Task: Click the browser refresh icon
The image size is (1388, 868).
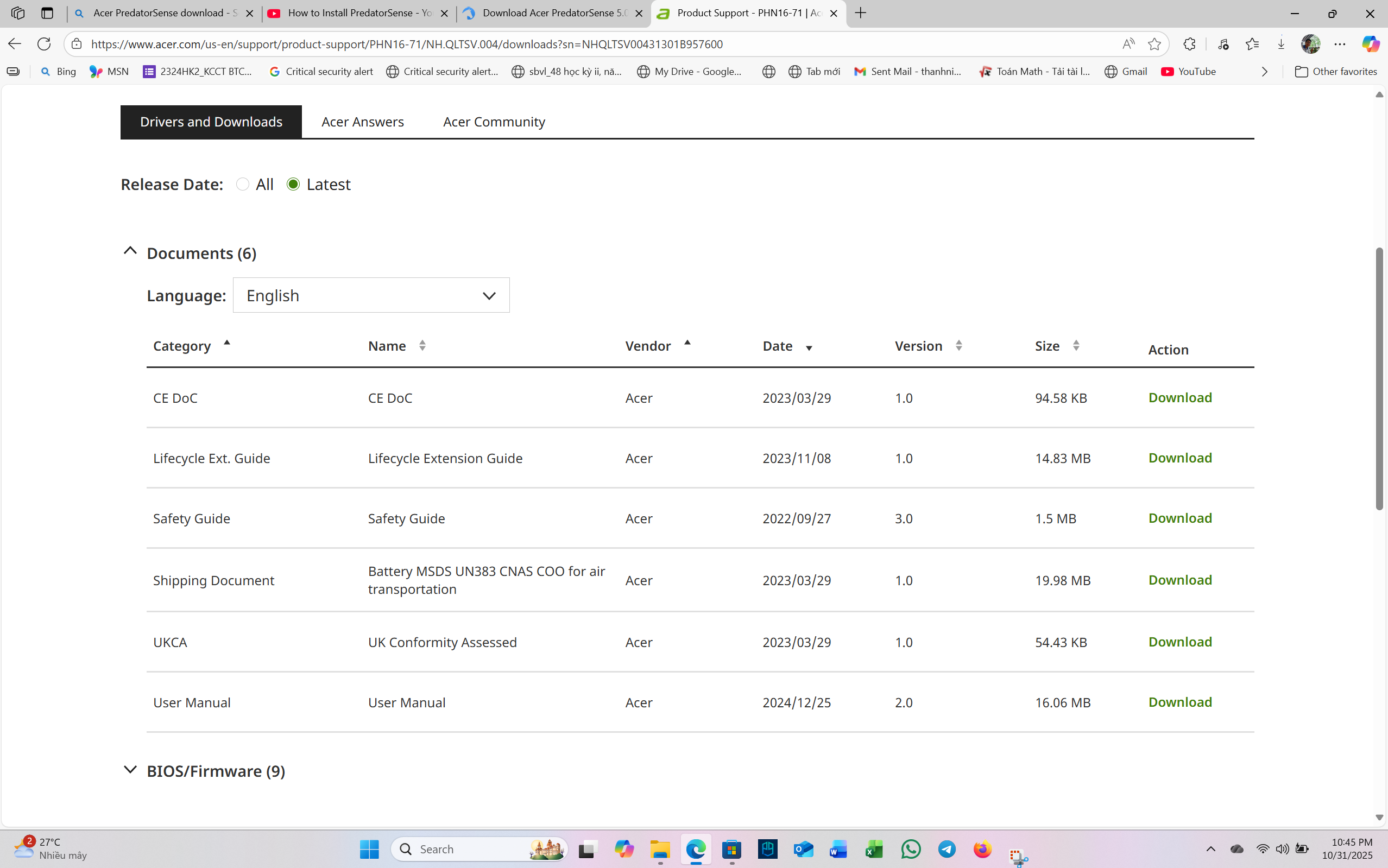Action: [44, 43]
